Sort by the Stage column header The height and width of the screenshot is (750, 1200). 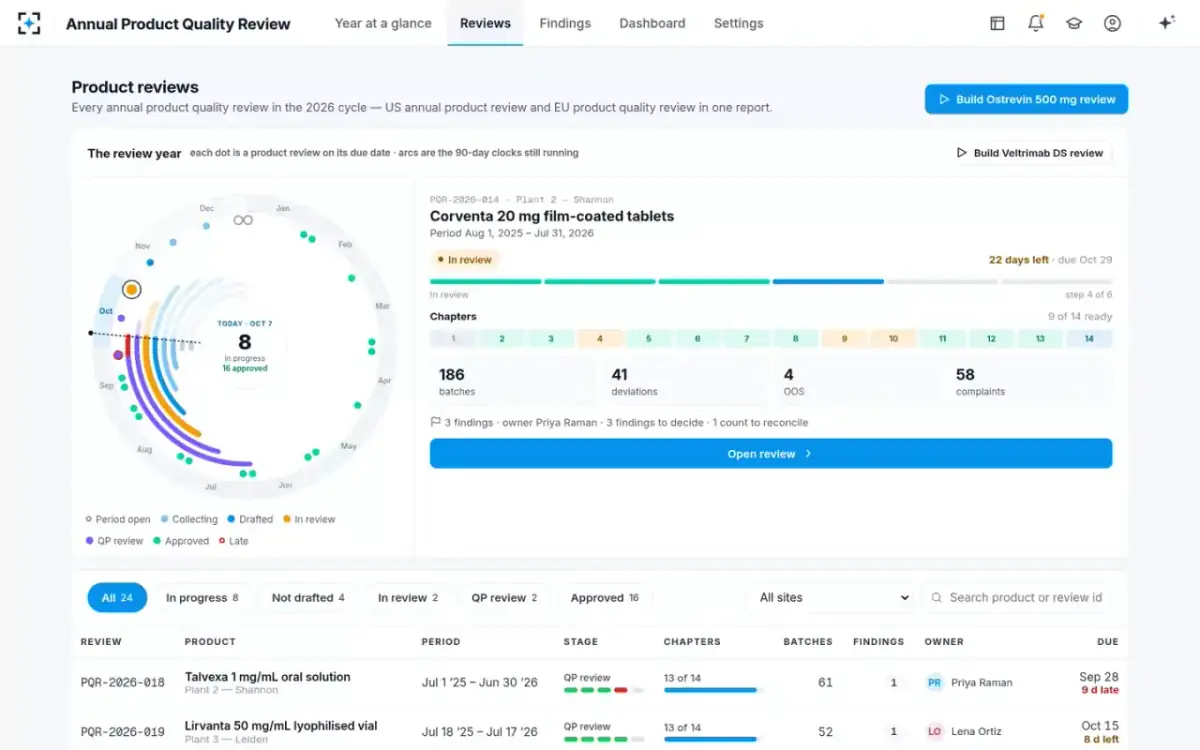point(580,642)
